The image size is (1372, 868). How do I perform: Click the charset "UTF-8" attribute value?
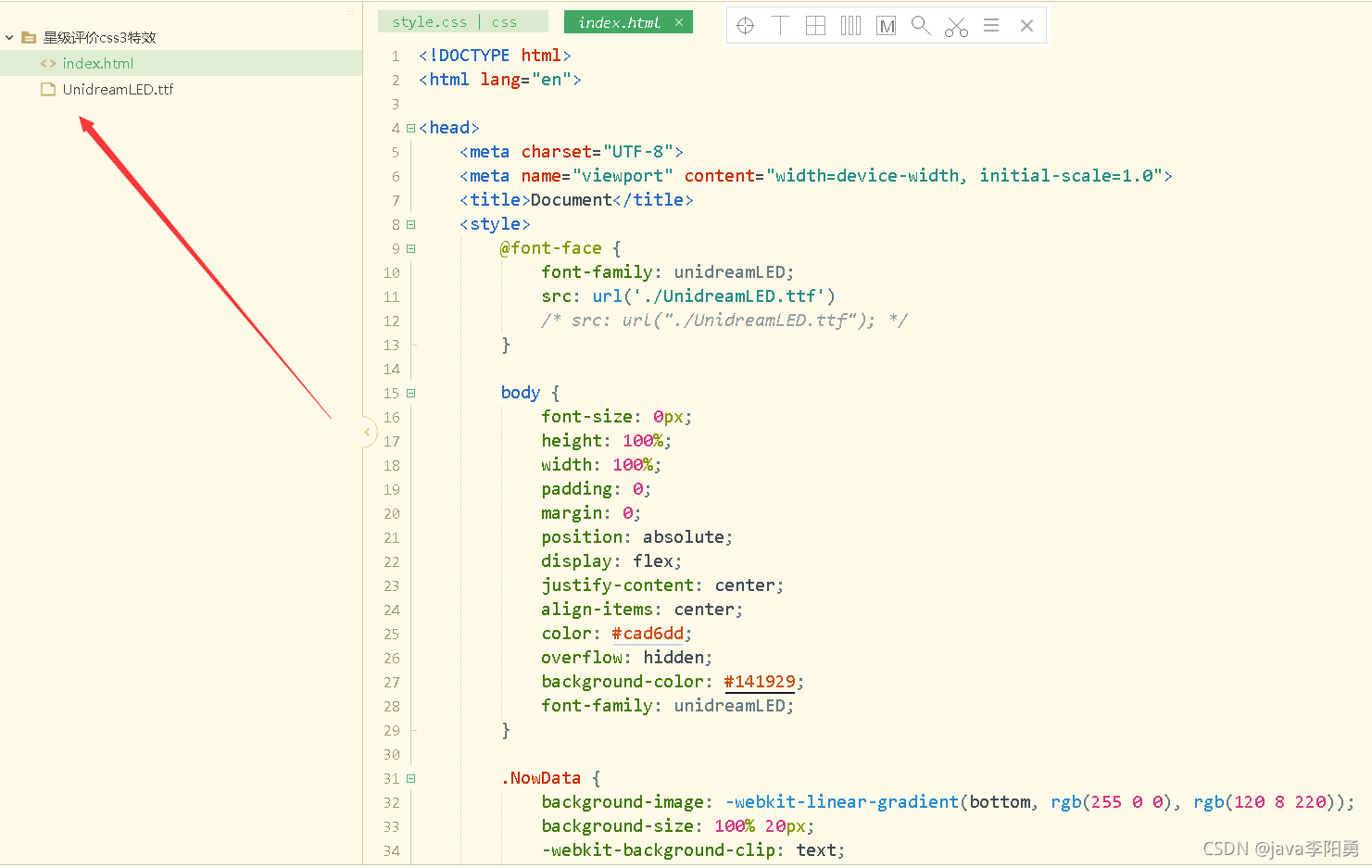click(x=638, y=152)
